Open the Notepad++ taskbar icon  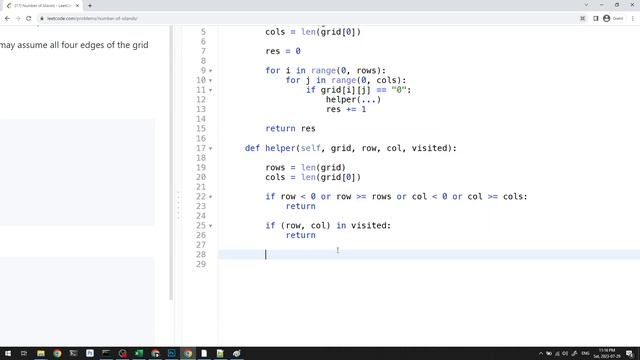click(x=220, y=353)
